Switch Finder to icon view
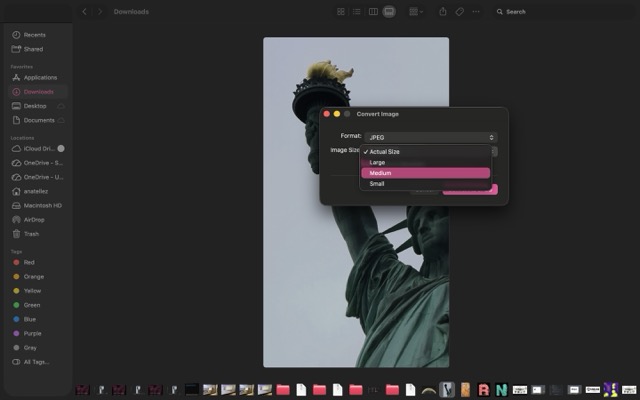 pyautogui.click(x=341, y=12)
